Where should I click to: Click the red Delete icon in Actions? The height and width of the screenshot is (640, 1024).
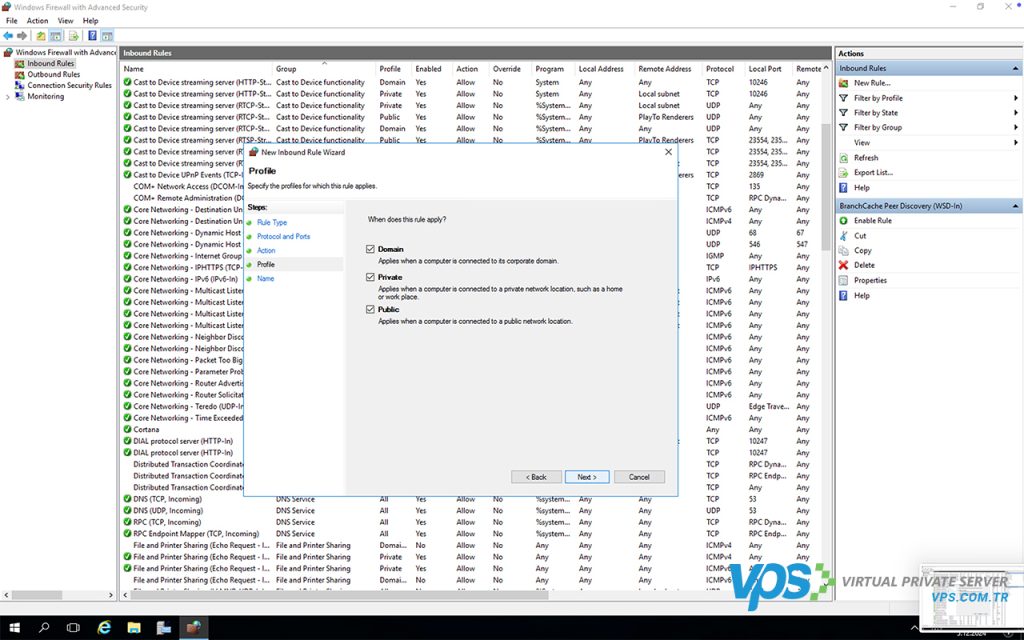click(844, 265)
